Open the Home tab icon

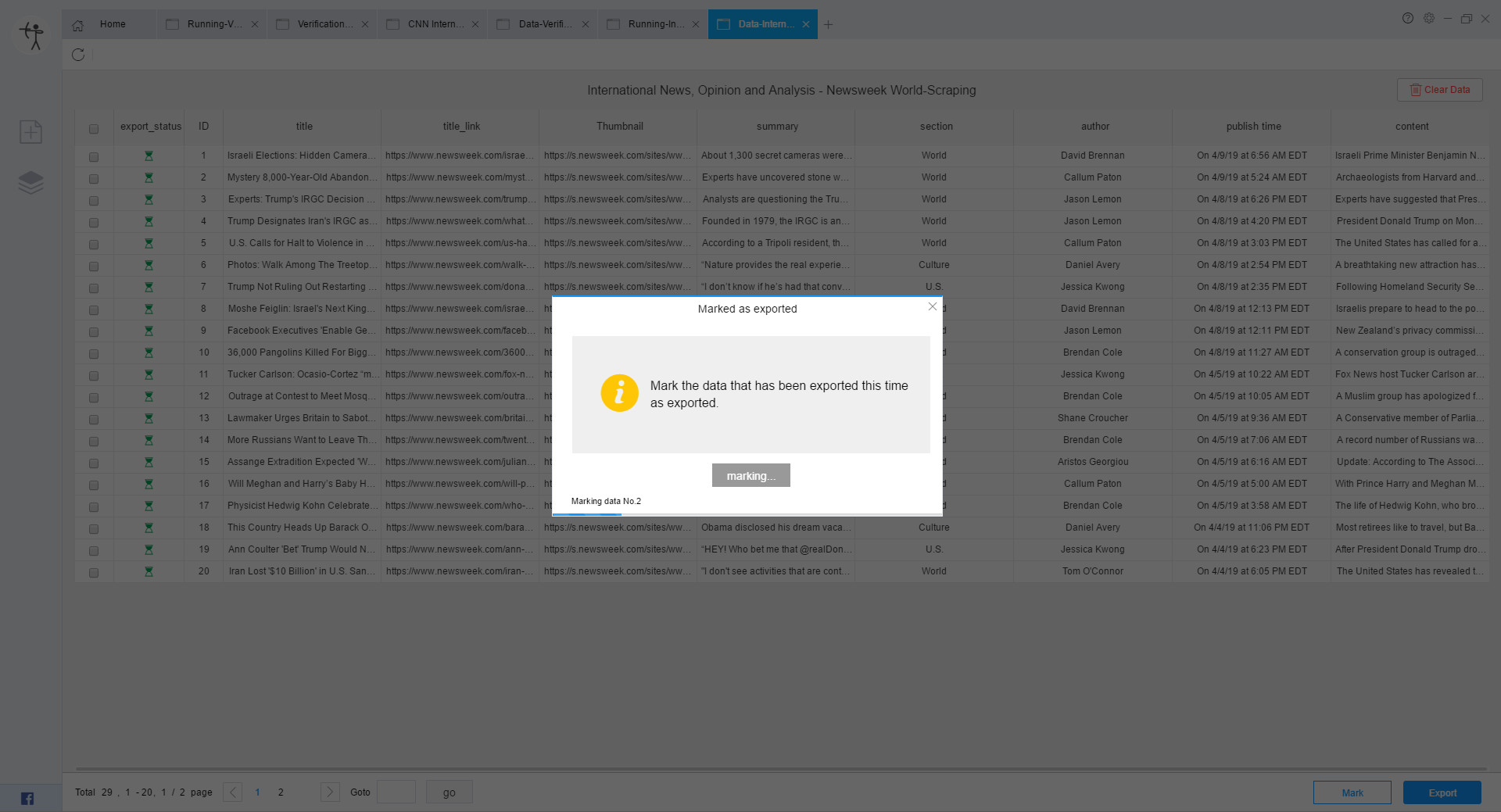[x=78, y=25]
